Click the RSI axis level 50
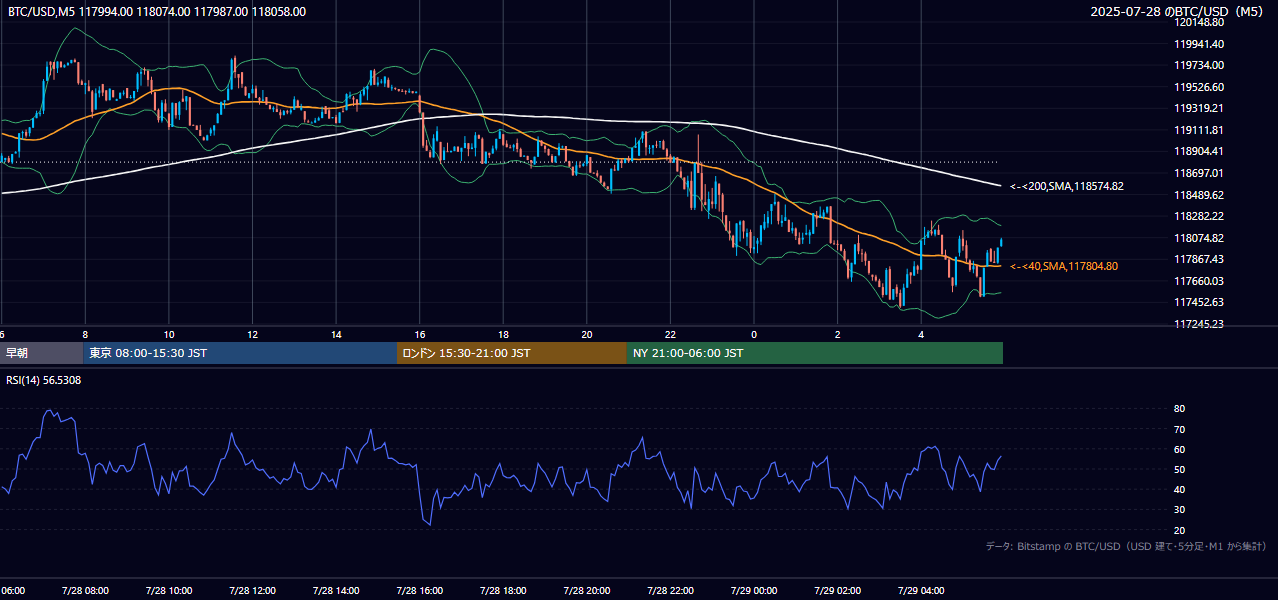The width and height of the screenshot is (1278, 600). tap(1179, 469)
